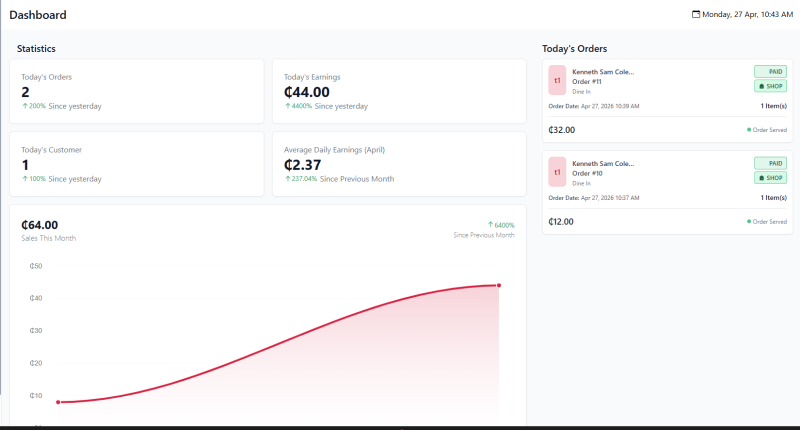The image size is (800, 430).
Task: Click the calendar icon beside the date
Action: [x=695, y=14]
